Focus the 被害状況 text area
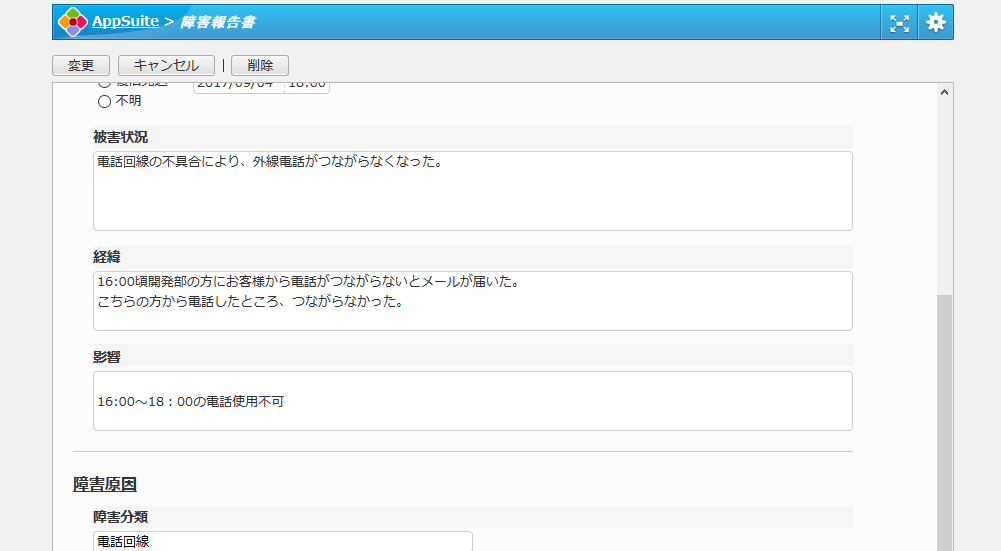 472,191
